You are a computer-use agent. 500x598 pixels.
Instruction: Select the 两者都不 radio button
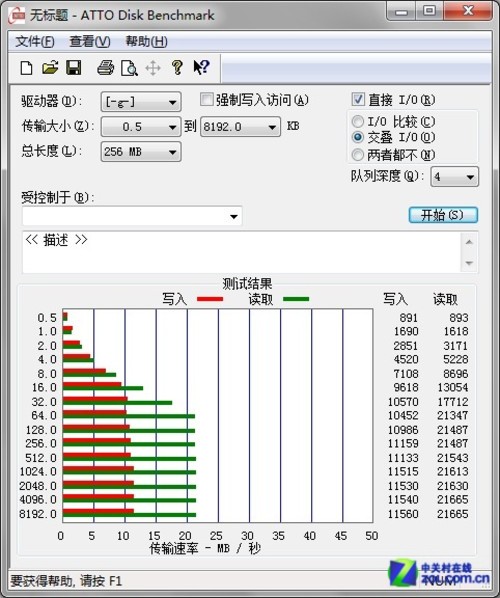pyautogui.click(x=358, y=154)
